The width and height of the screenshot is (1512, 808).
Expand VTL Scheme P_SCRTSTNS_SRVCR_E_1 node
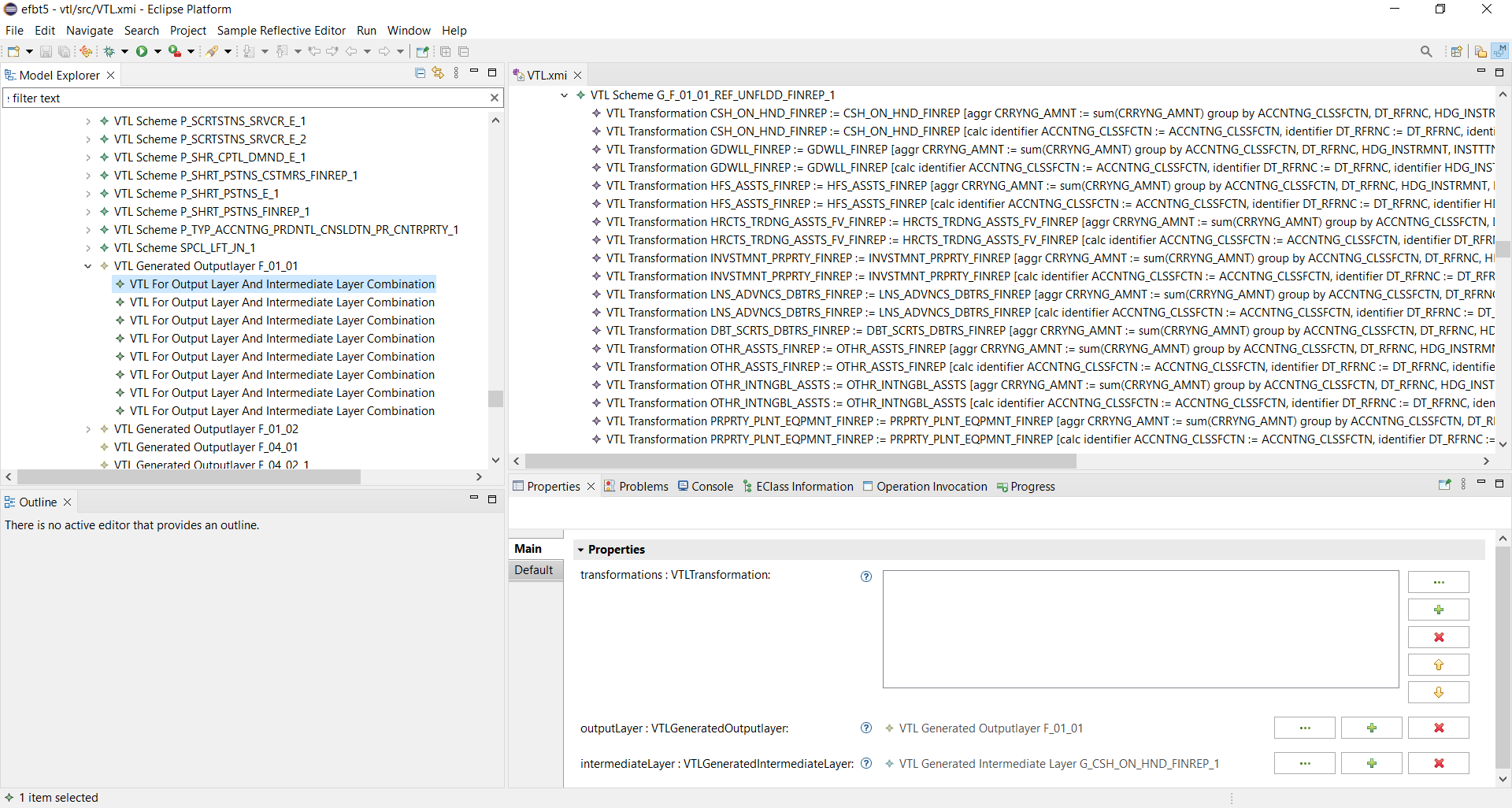click(88, 121)
